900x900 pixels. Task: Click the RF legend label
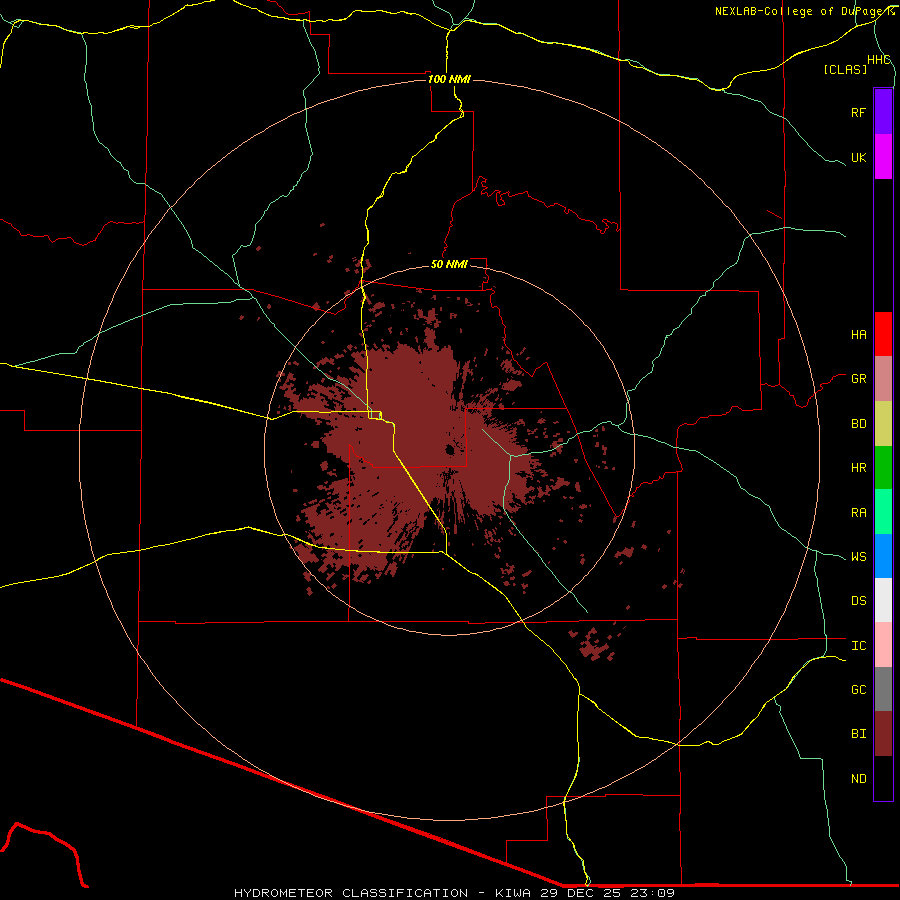pos(858,112)
